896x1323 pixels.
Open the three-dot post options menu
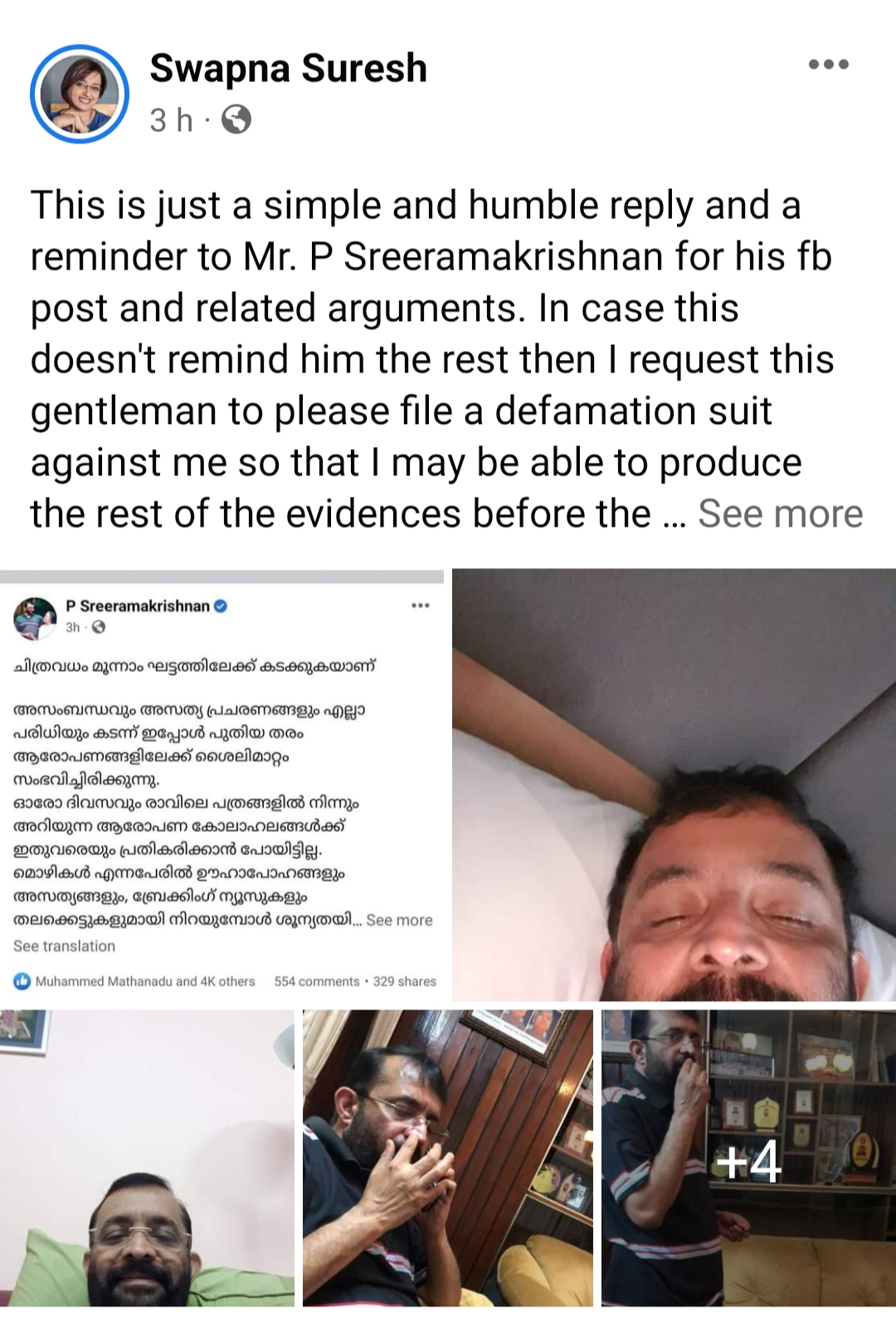pos(829,65)
